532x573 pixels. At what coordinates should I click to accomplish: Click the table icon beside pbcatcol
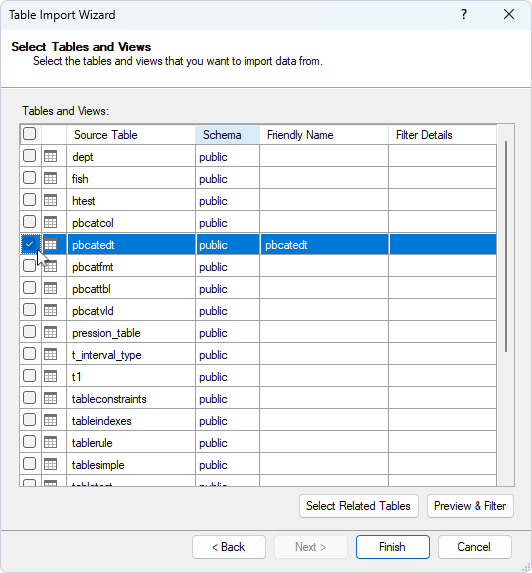50,222
